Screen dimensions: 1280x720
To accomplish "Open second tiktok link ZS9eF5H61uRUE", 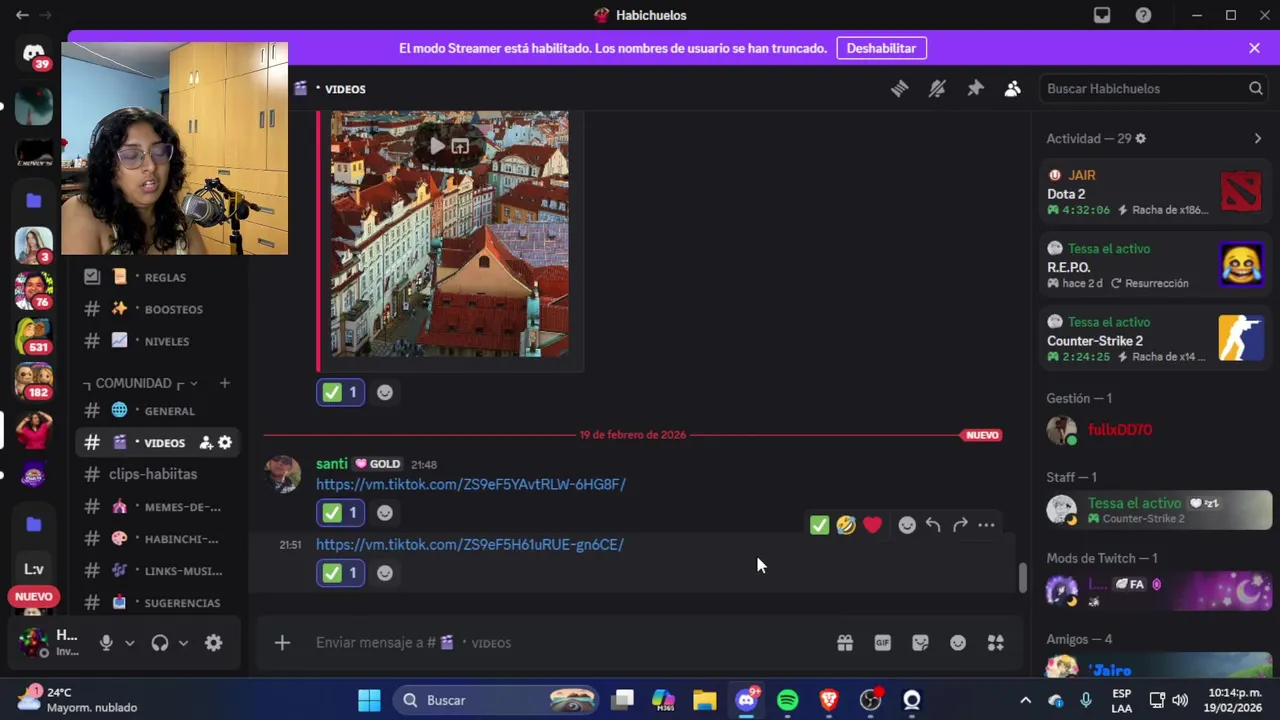I will click(x=470, y=544).
